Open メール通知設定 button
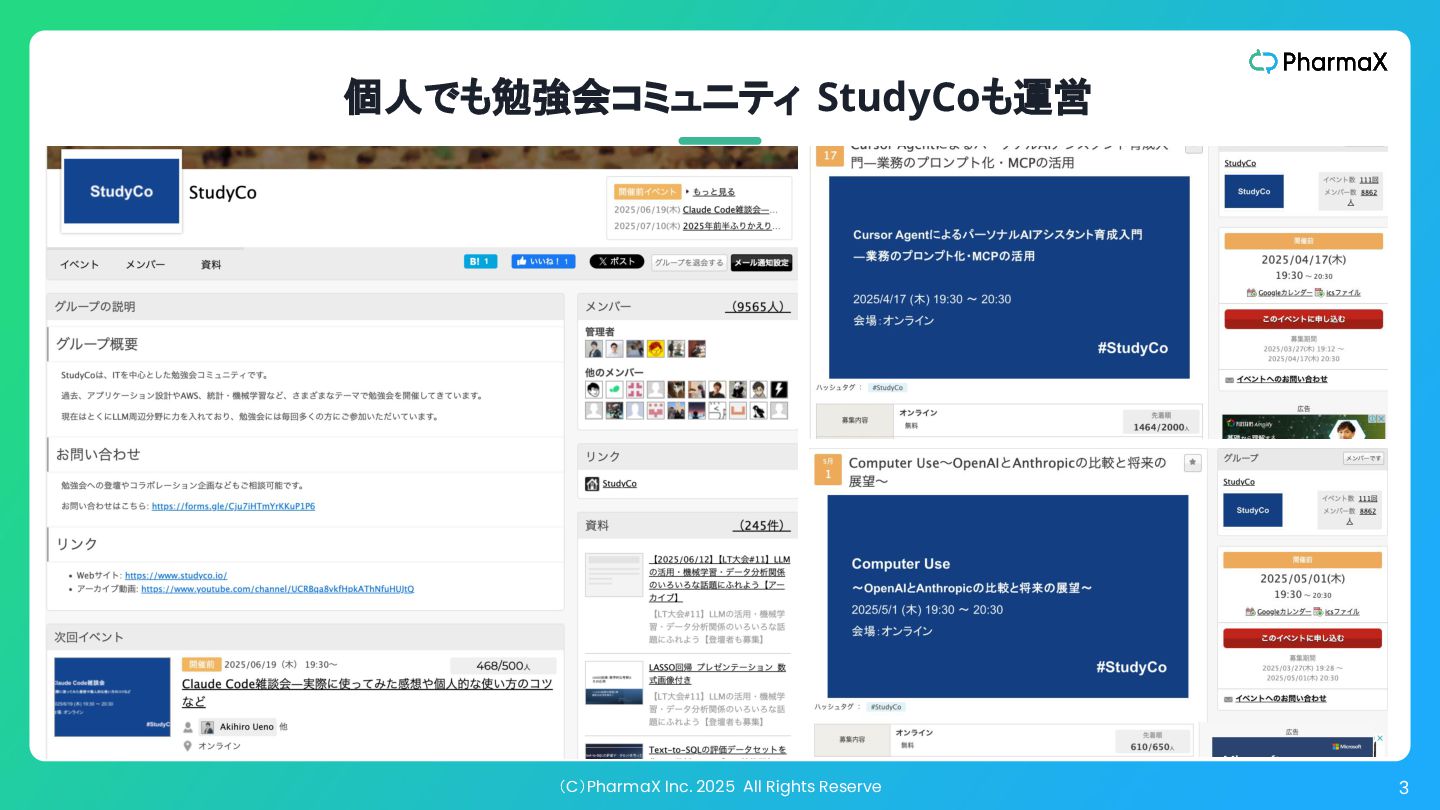 pyautogui.click(x=761, y=263)
